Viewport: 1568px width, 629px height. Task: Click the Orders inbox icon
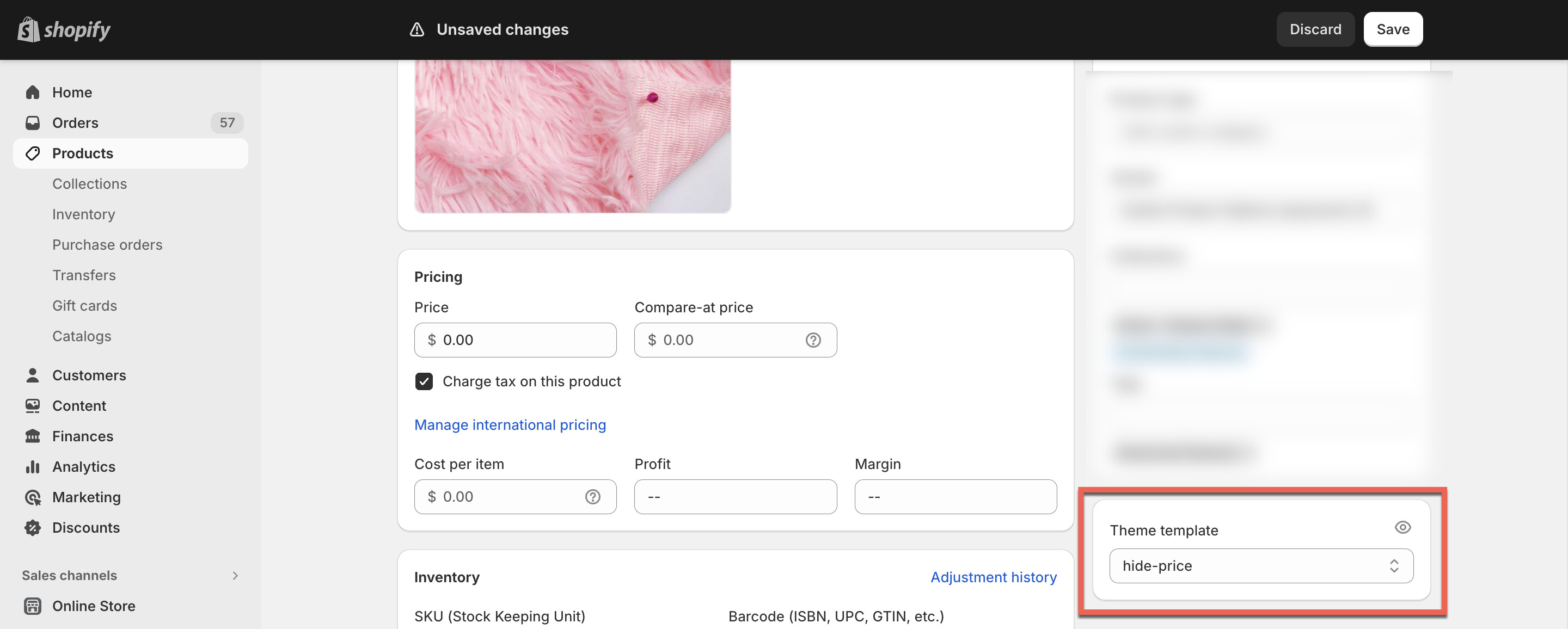click(x=33, y=123)
